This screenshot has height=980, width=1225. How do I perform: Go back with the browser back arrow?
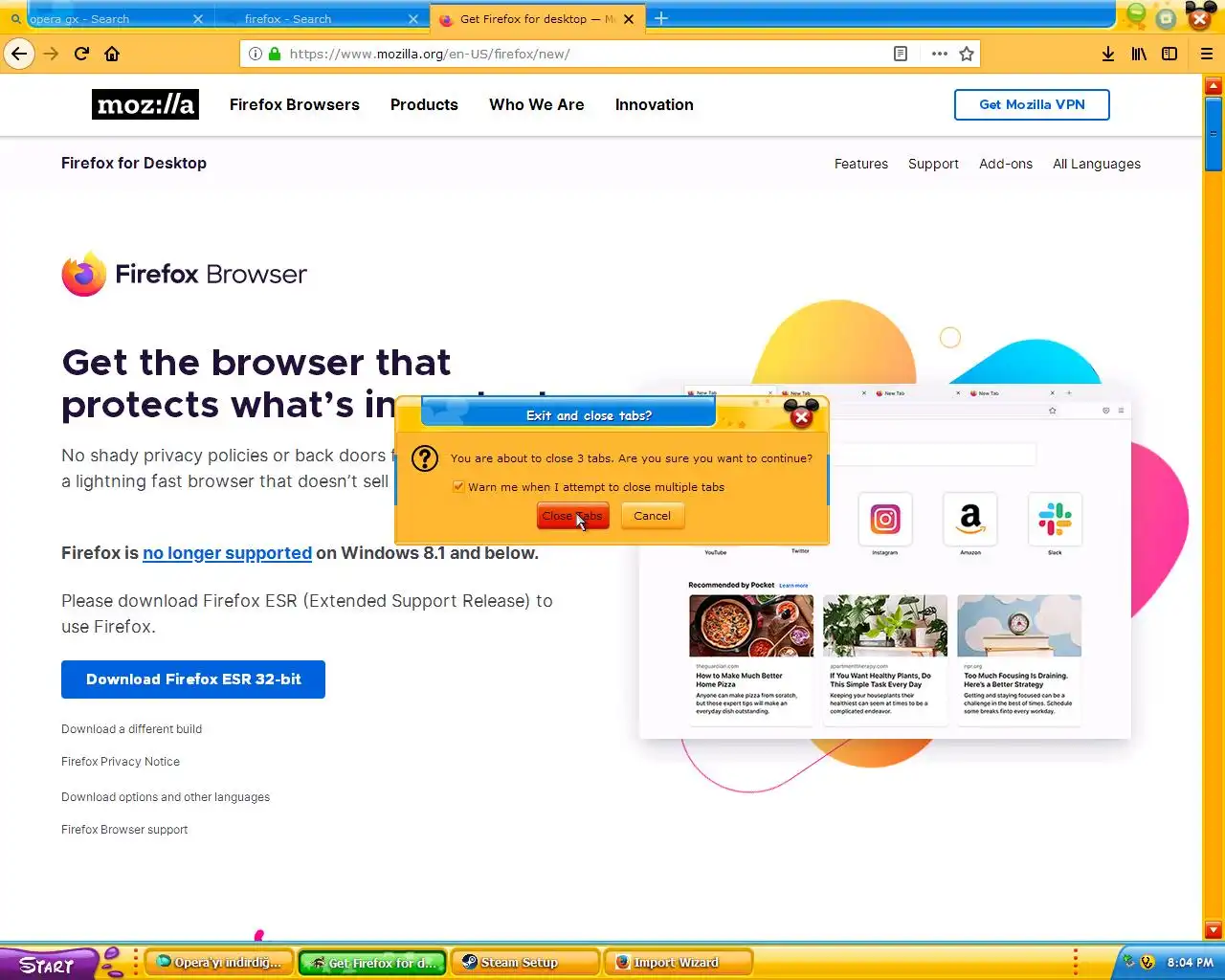19,54
